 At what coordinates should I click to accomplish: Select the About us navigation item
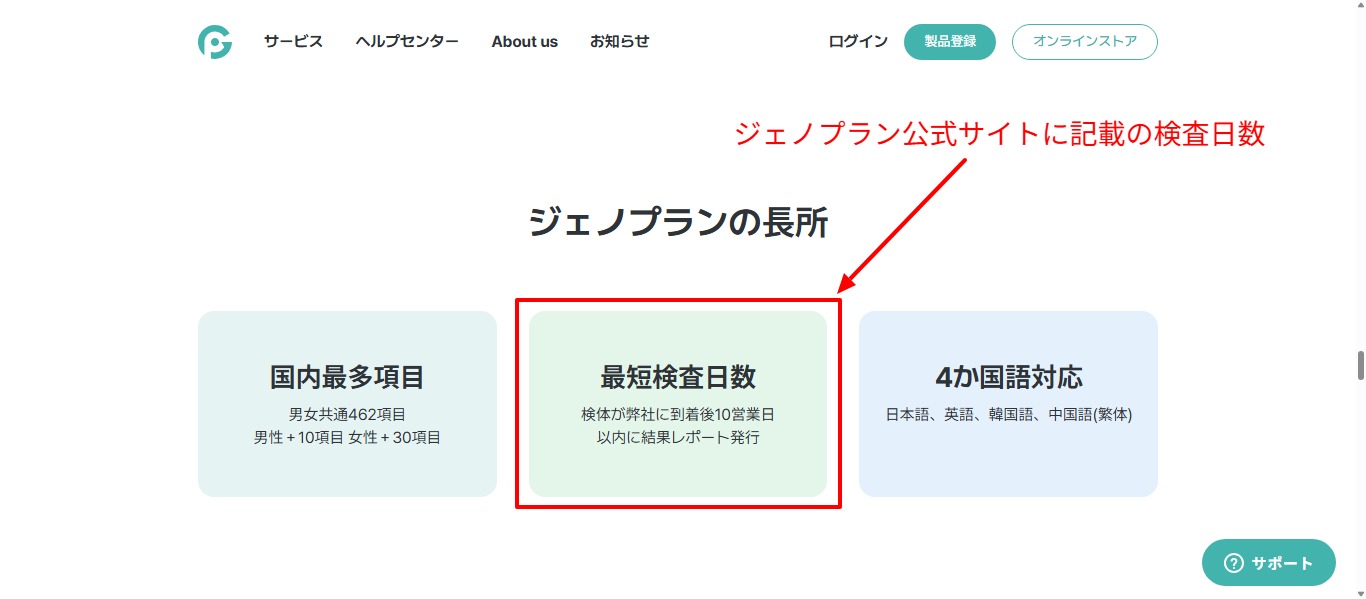524,41
